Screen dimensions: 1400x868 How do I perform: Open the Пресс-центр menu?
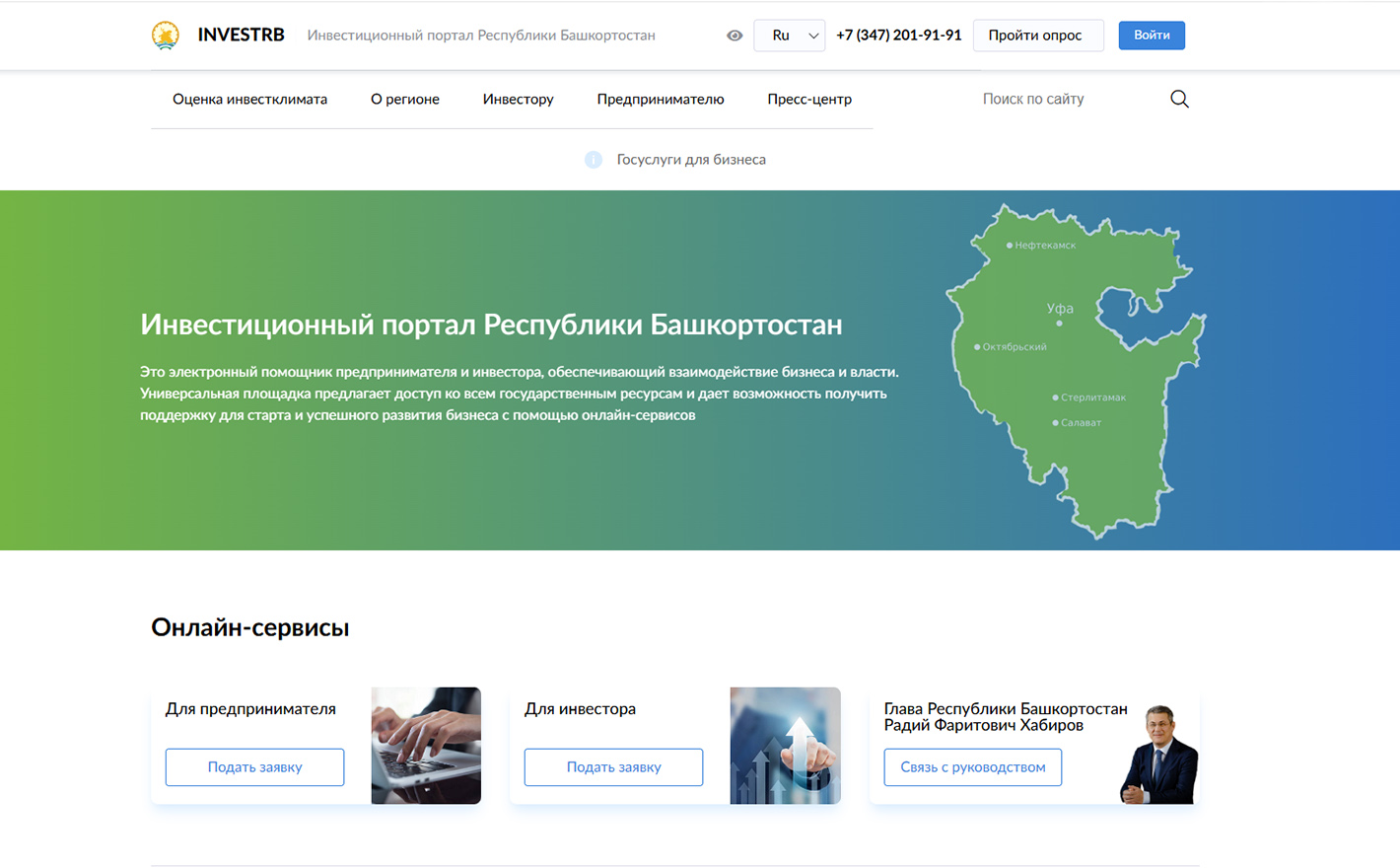(x=808, y=99)
